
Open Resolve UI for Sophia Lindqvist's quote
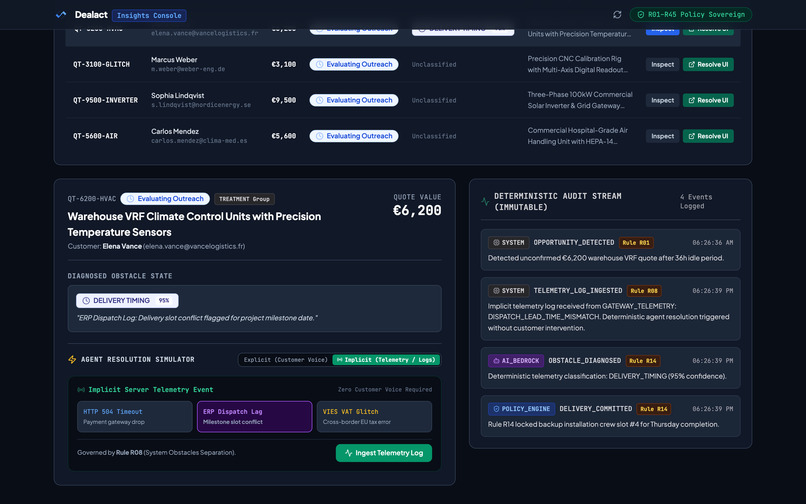[x=708, y=100]
